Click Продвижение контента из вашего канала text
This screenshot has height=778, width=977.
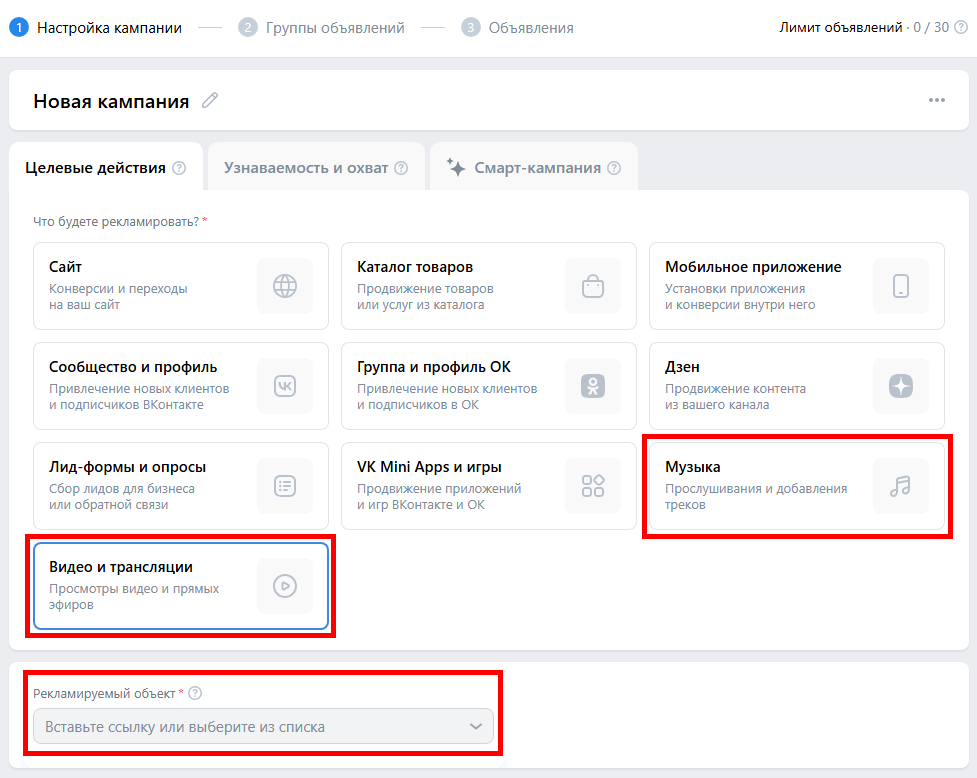pos(735,397)
